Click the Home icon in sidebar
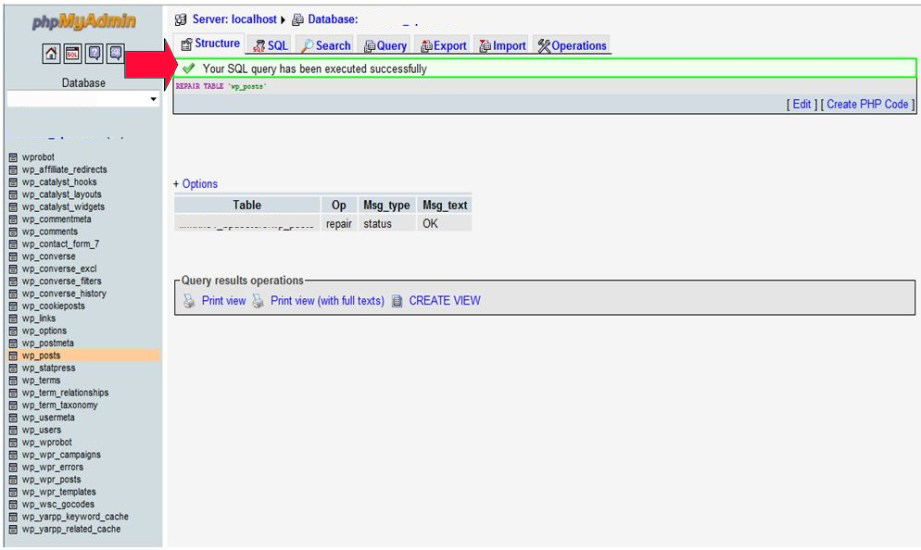Screen dimensions: 921x550 [x=51, y=55]
